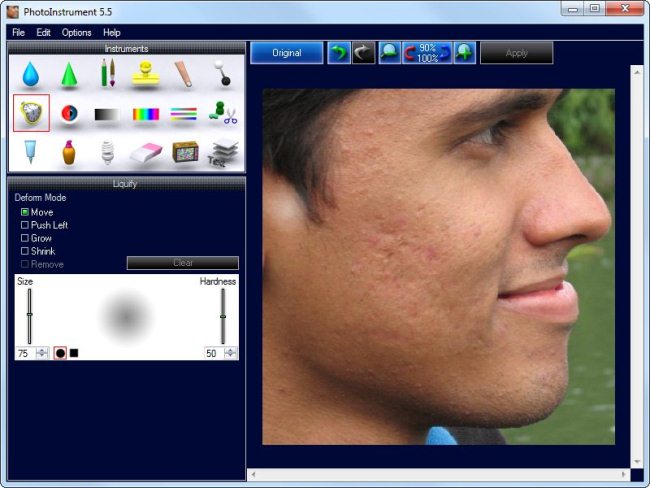Select the yellow clone stamp tool
The image size is (650, 488).
(x=146, y=74)
